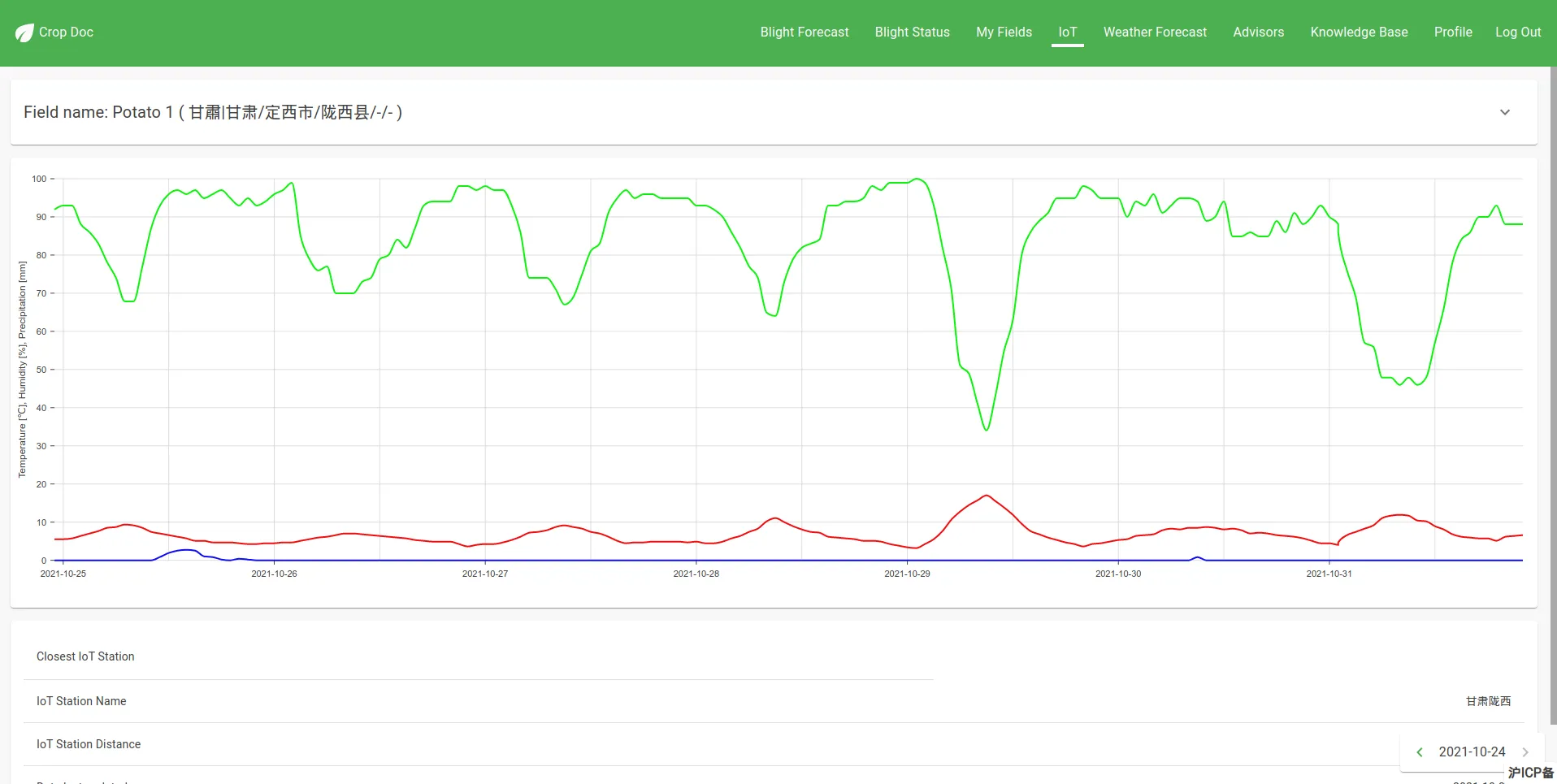Open the Knowledge Base
This screenshot has width=1557, height=784.
click(1359, 32)
